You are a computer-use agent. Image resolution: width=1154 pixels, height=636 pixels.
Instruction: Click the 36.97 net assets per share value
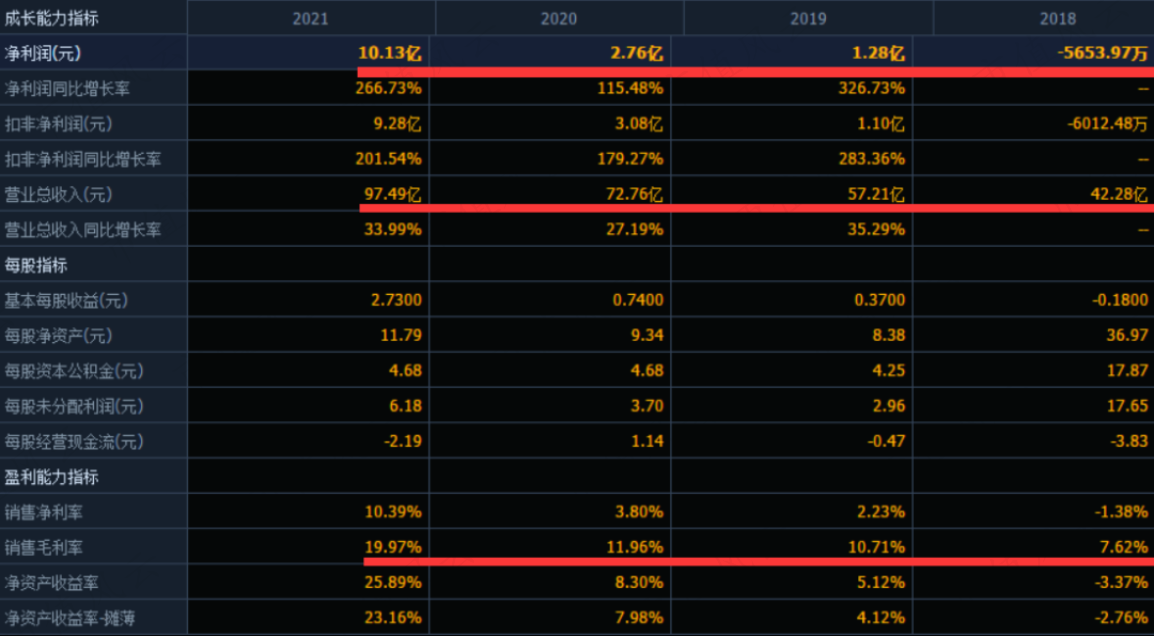(1130, 336)
